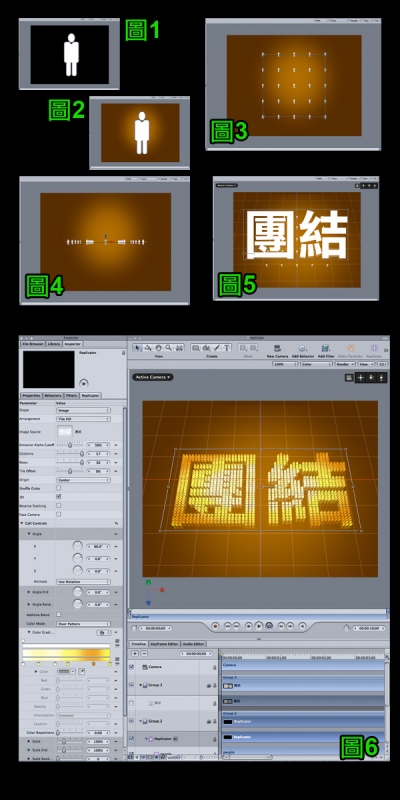Click the Camera layer lock icon
This screenshot has width=400, height=800.
tap(214, 667)
